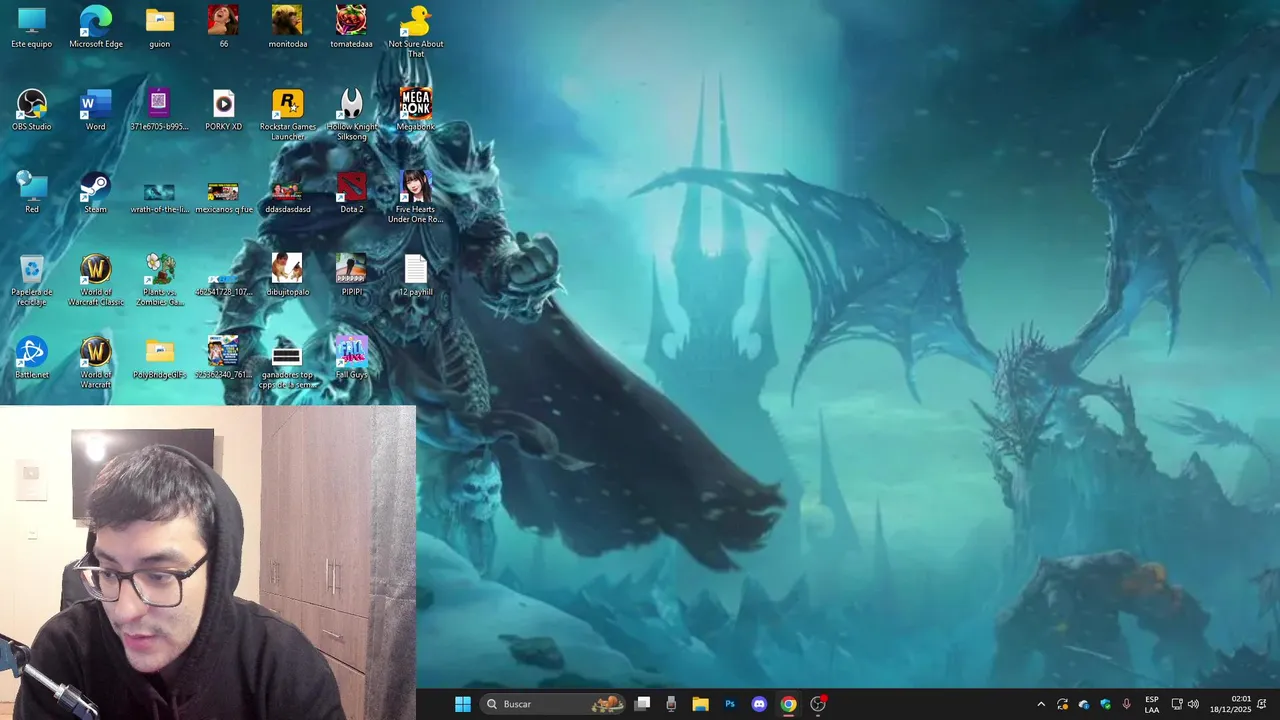The width and height of the screenshot is (1280, 720).
Task: Select the World of Warcraft retail shortcut
Action: coord(96,363)
